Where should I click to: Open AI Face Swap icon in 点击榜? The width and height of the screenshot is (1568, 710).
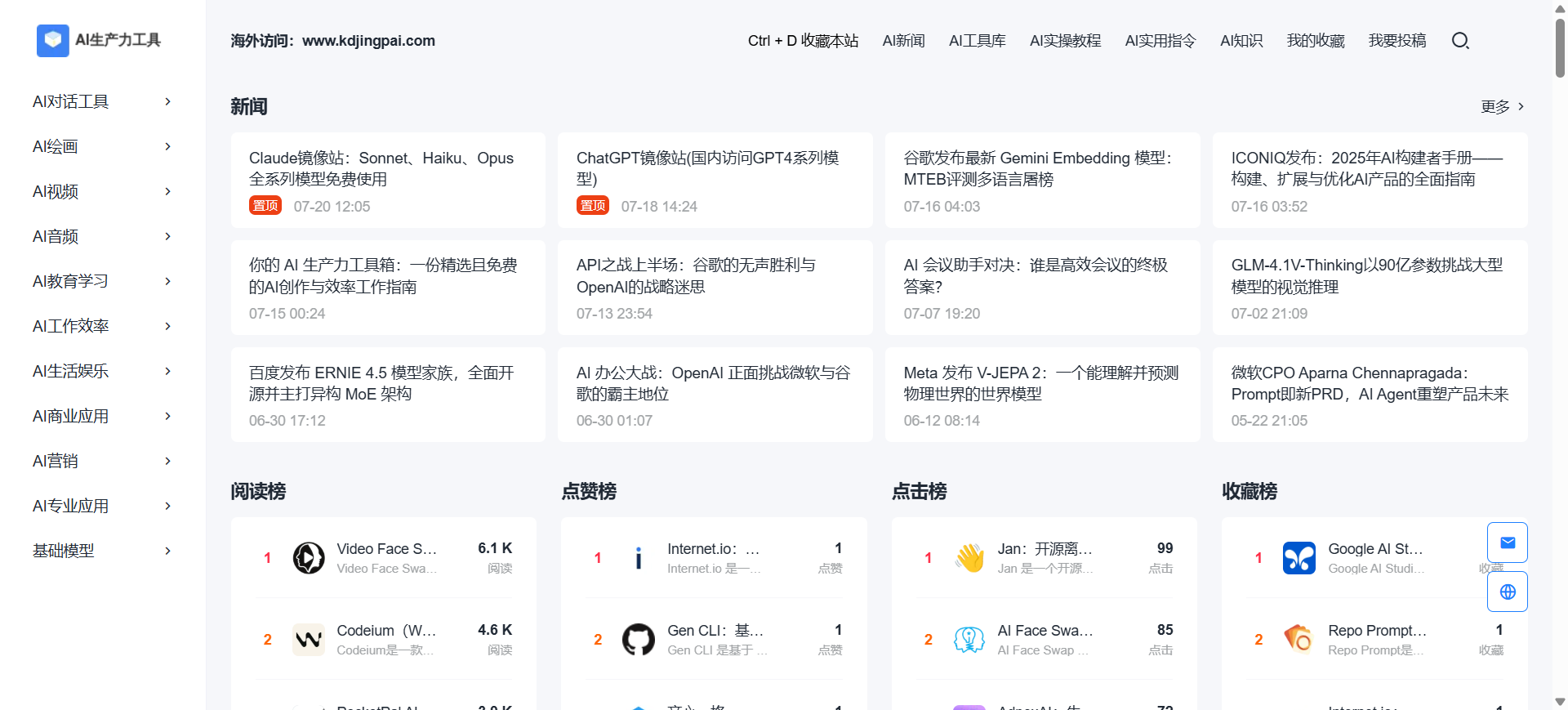click(969, 640)
